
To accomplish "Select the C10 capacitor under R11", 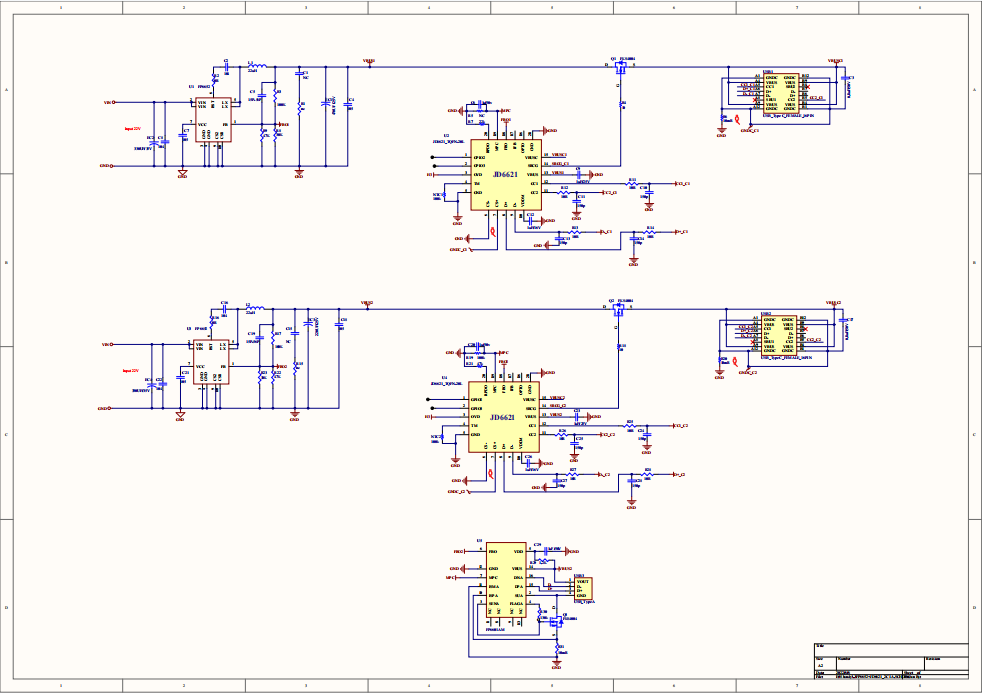I will [x=649, y=190].
